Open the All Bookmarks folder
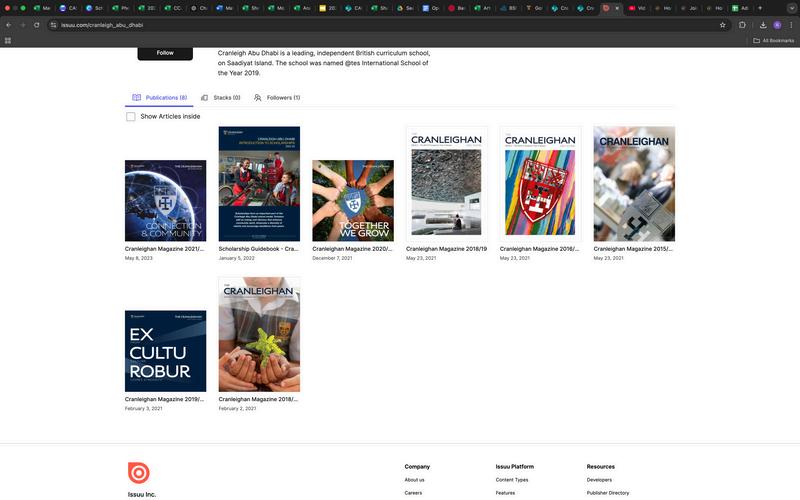 pos(773,40)
